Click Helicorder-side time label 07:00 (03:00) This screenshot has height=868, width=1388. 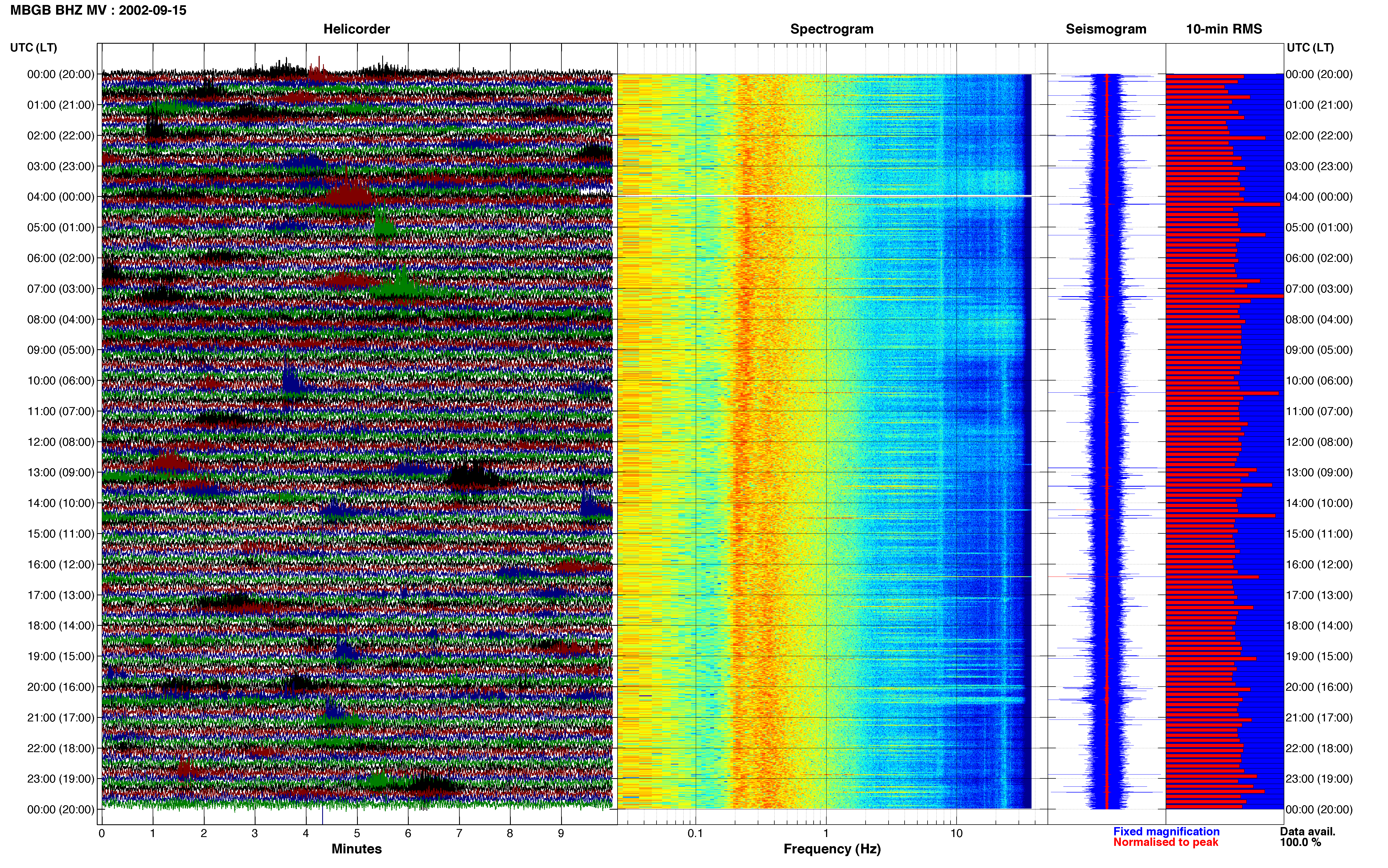pyautogui.click(x=61, y=289)
